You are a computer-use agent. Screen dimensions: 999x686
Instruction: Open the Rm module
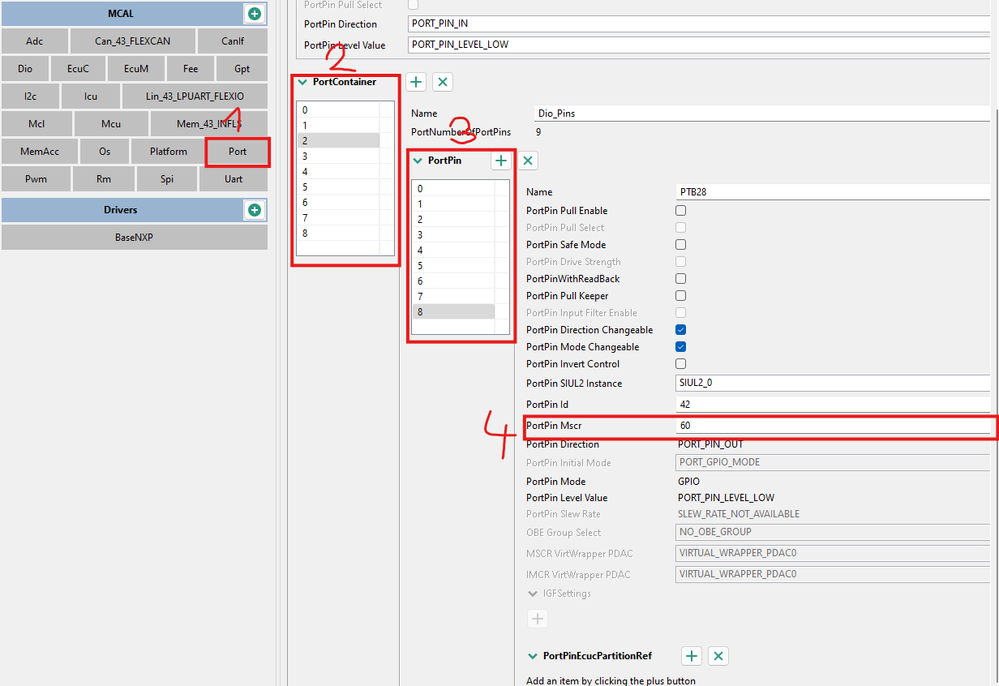click(x=104, y=179)
